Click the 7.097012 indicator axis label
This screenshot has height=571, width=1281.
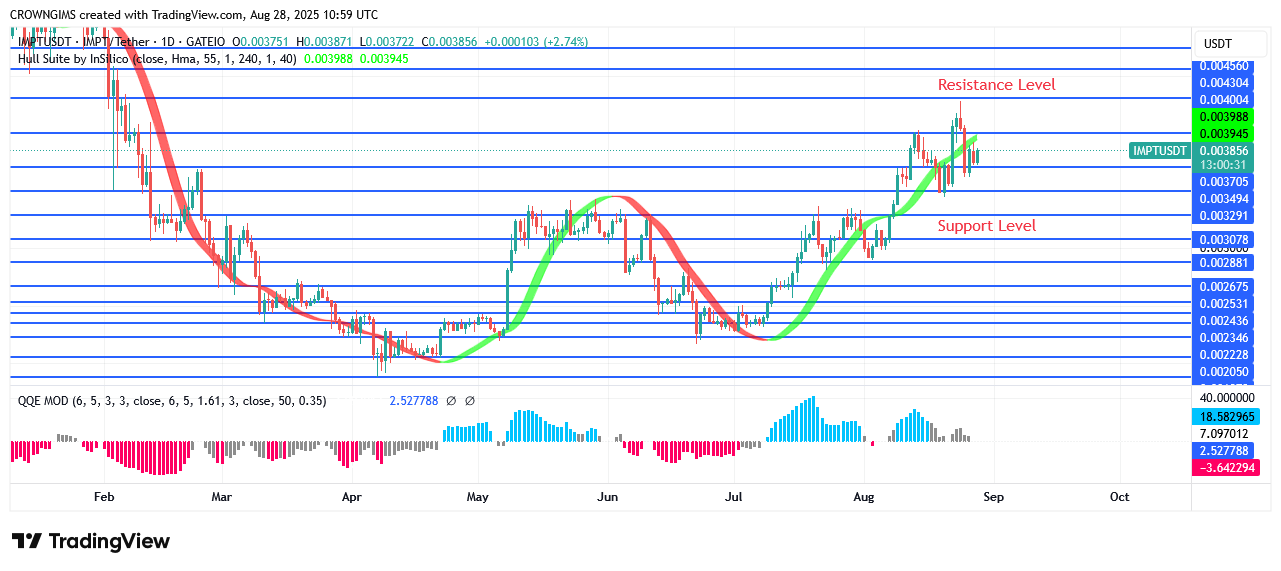pyautogui.click(x=1225, y=433)
